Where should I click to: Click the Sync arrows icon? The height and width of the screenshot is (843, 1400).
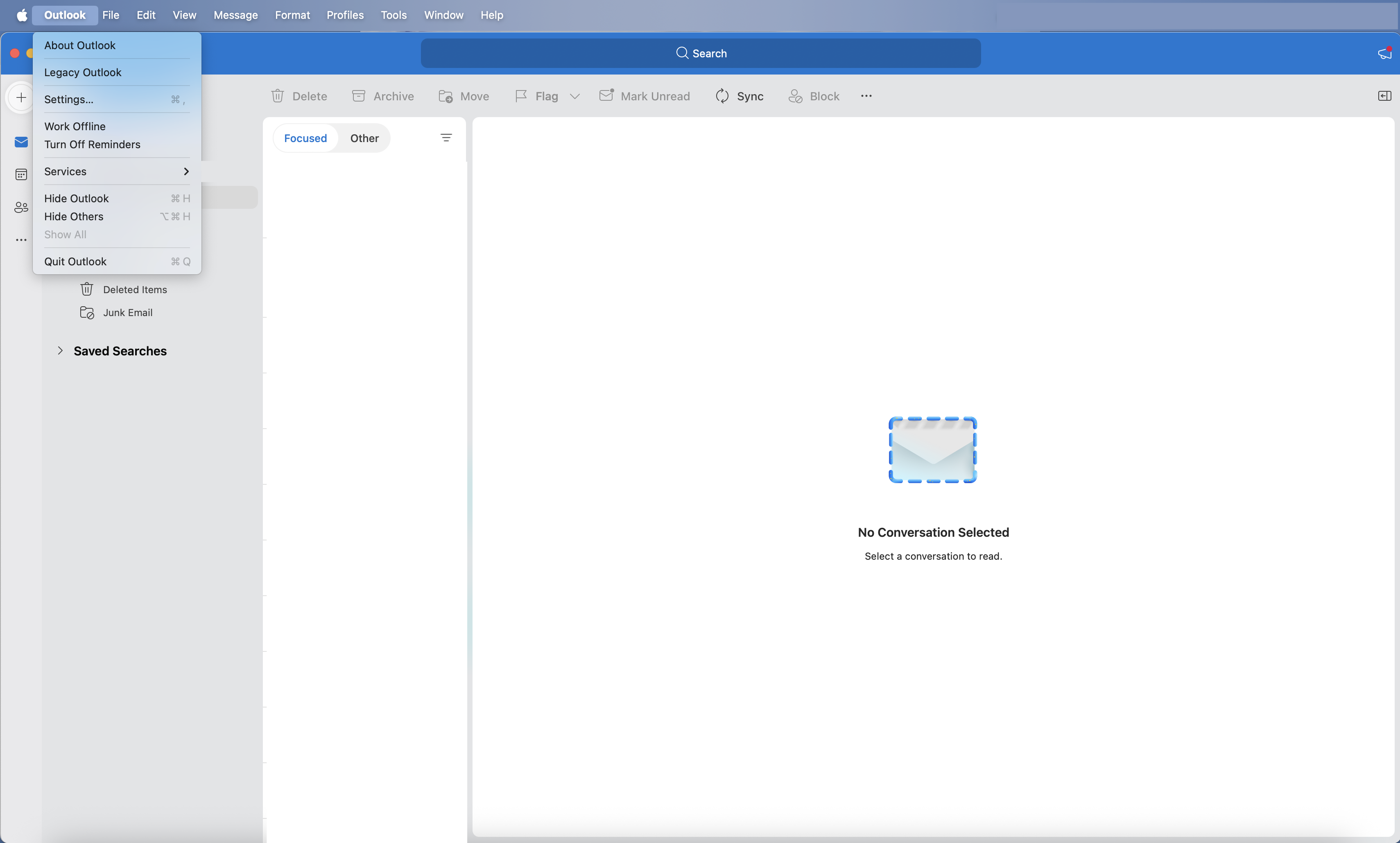(722, 96)
